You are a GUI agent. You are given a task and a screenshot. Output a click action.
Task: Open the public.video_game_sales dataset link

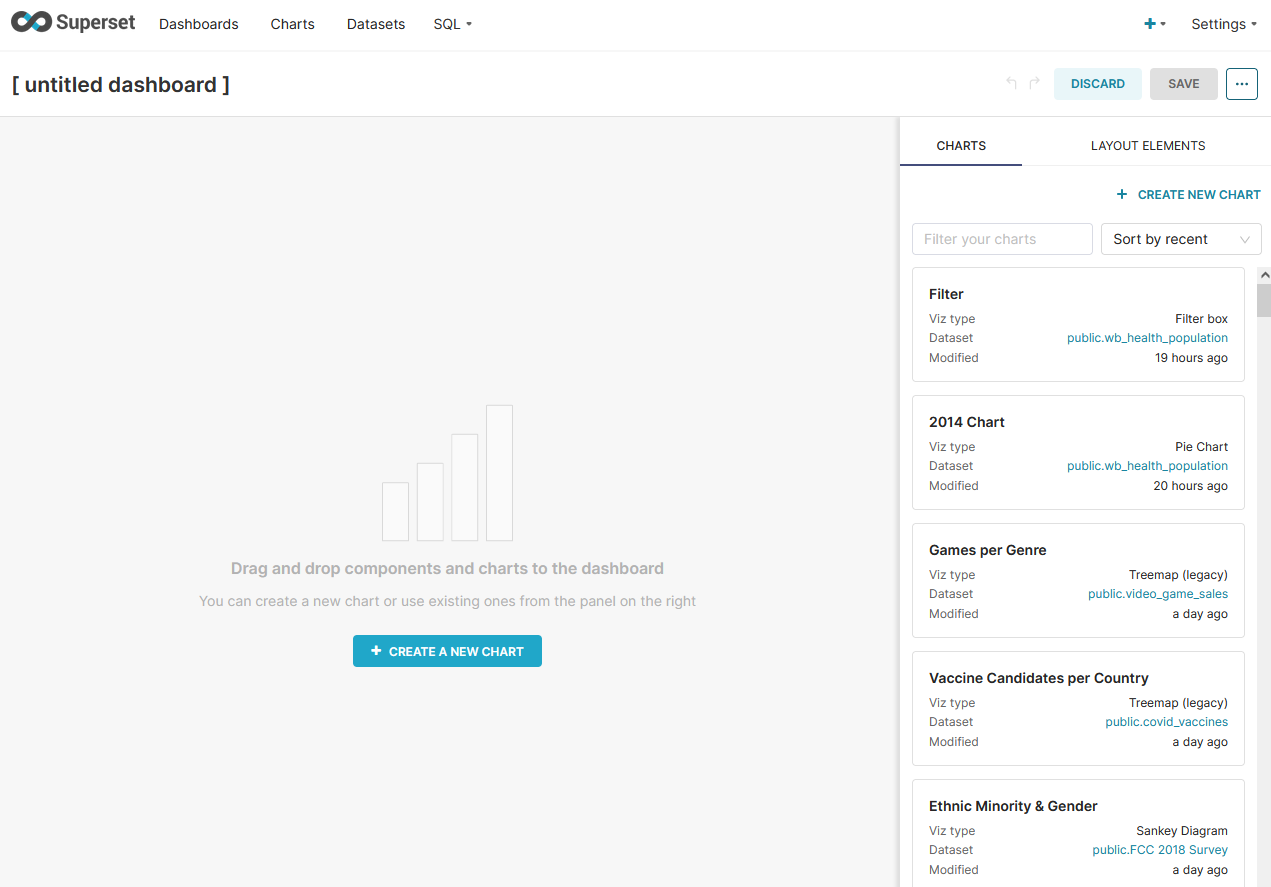click(x=1157, y=593)
